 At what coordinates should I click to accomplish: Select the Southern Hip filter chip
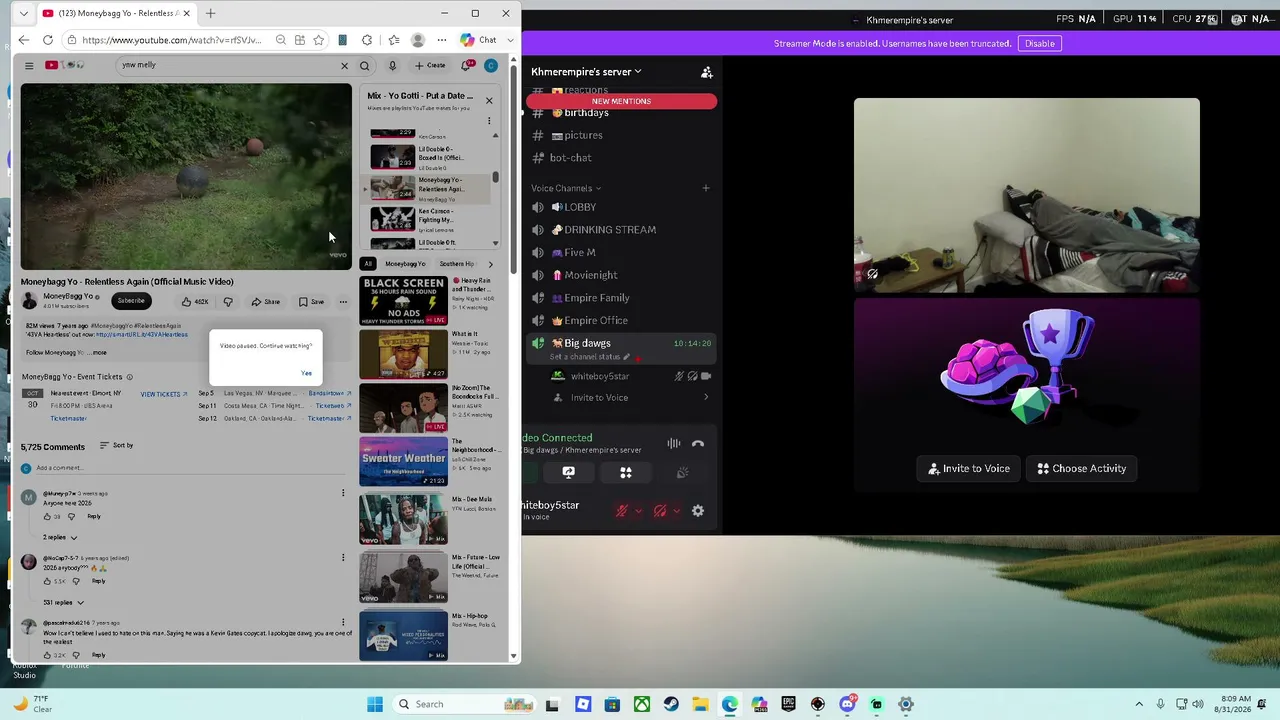[x=457, y=264]
